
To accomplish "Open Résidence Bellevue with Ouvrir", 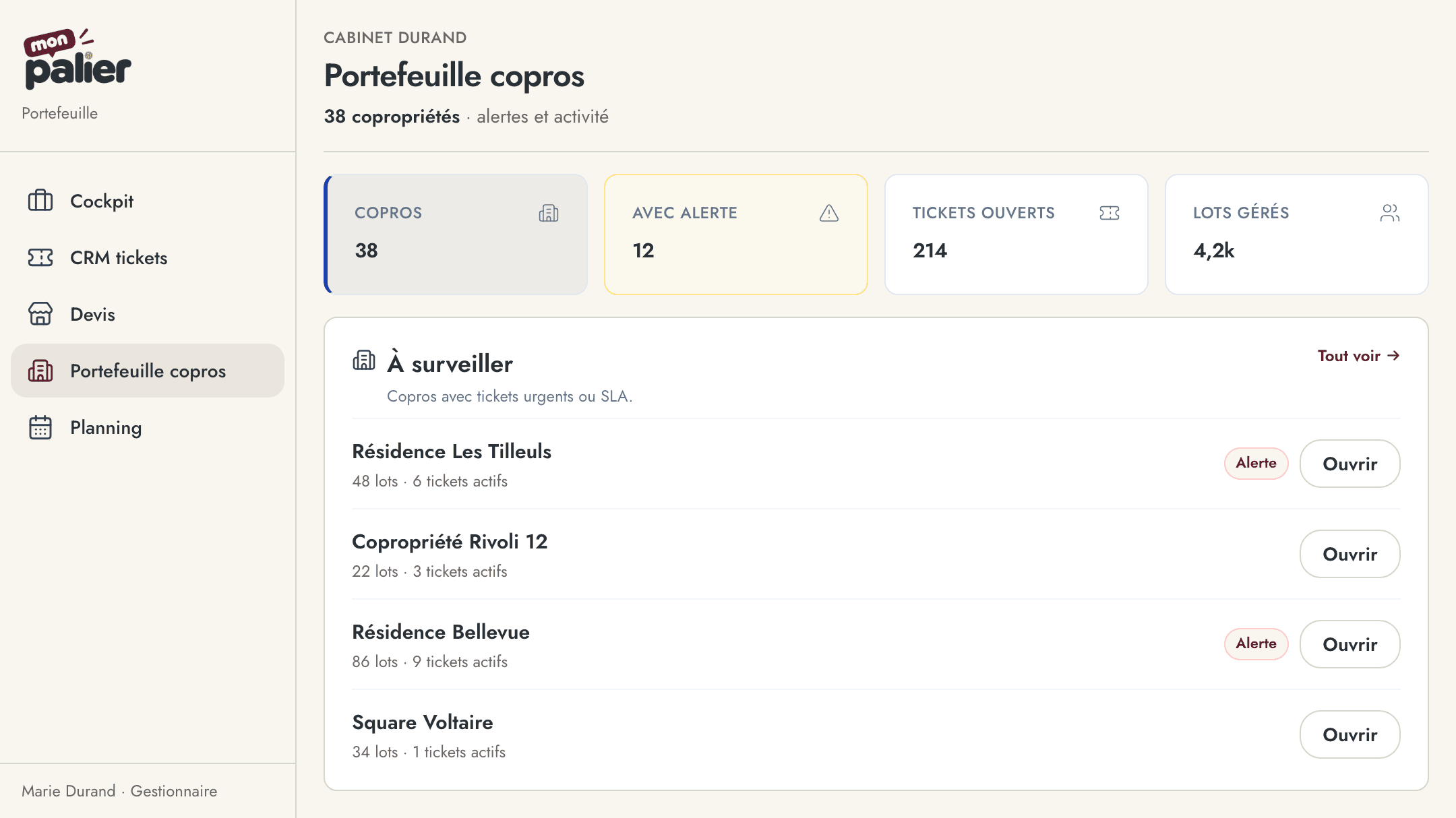I will click(1350, 644).
